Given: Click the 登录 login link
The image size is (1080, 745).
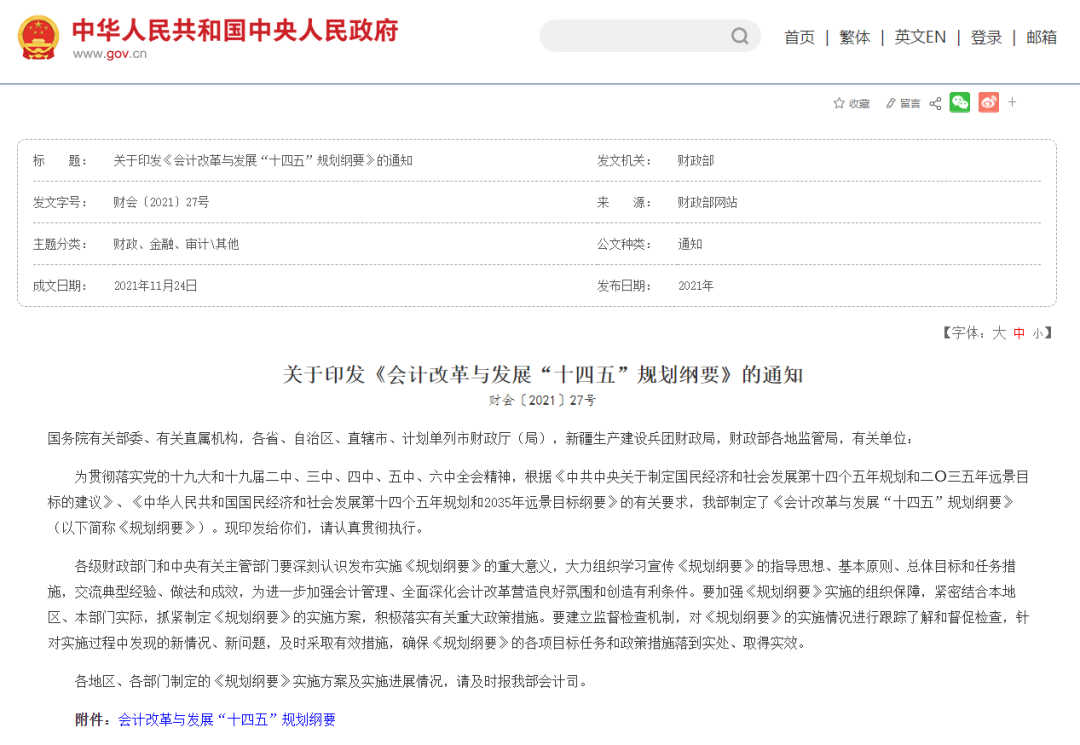Looking at the screenshot, I should (985, 36).
